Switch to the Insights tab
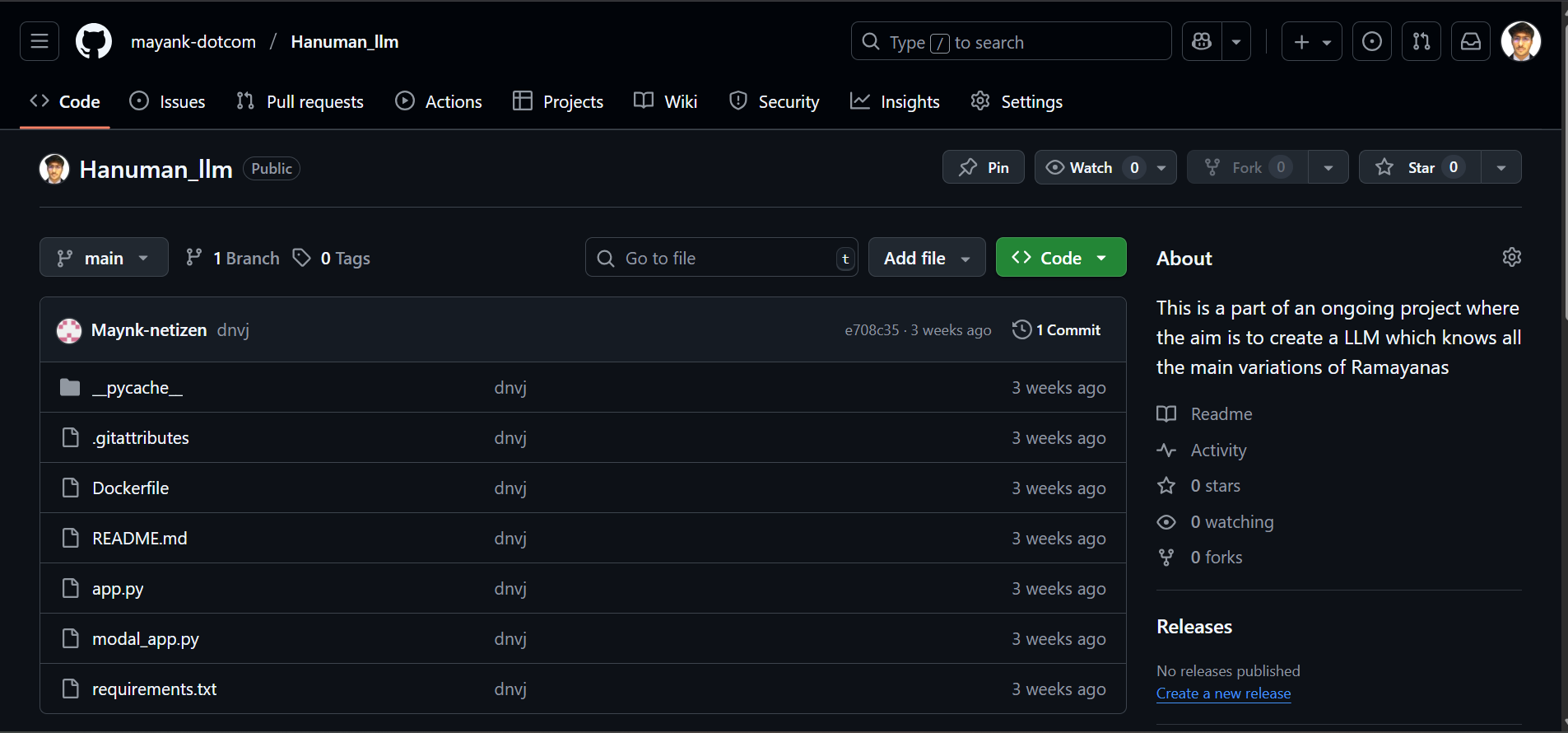Viewport: 1568px width, 733px height. [895, 101]
